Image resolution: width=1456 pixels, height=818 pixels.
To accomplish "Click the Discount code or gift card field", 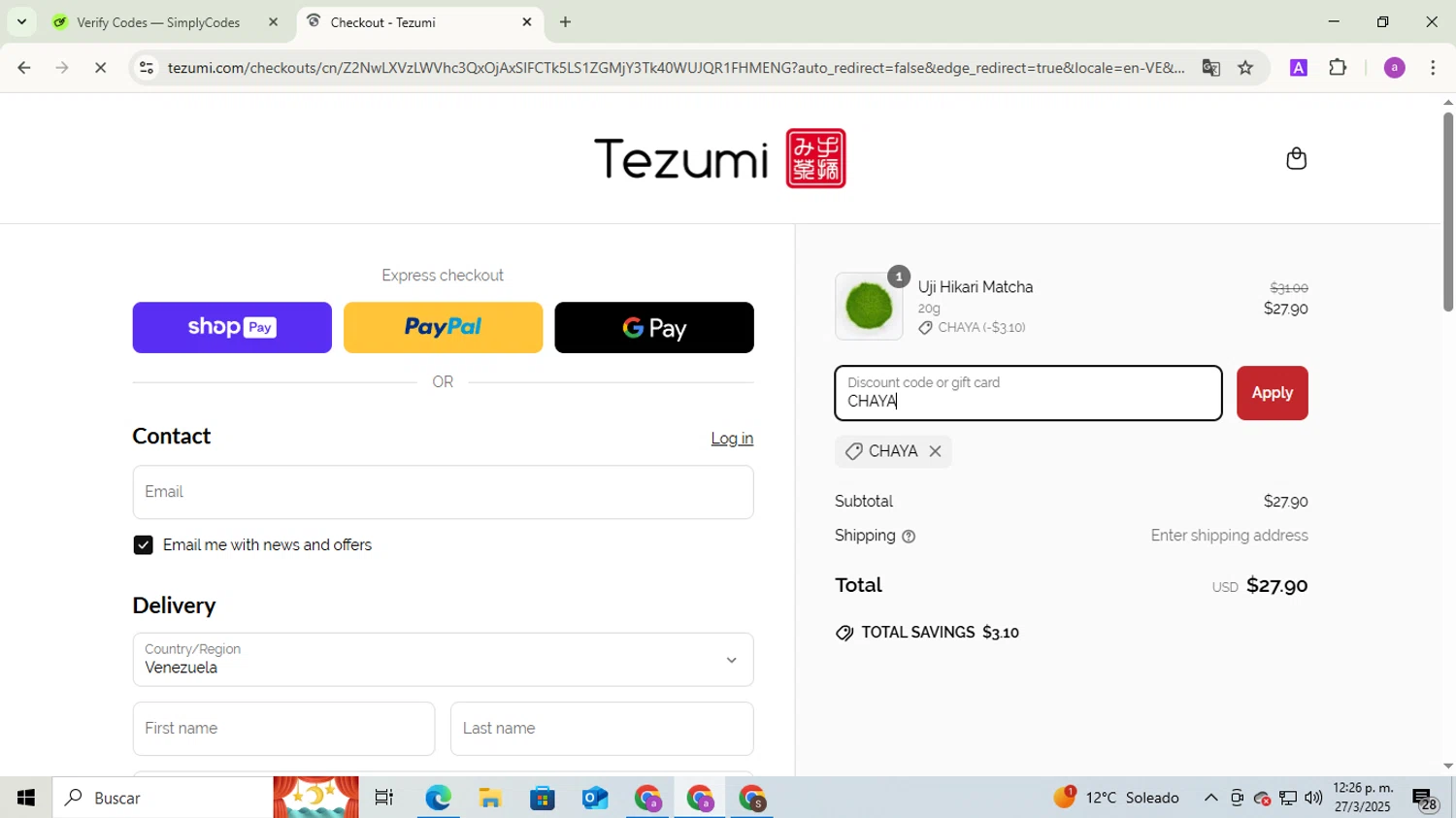I will tap(1028, 393).
